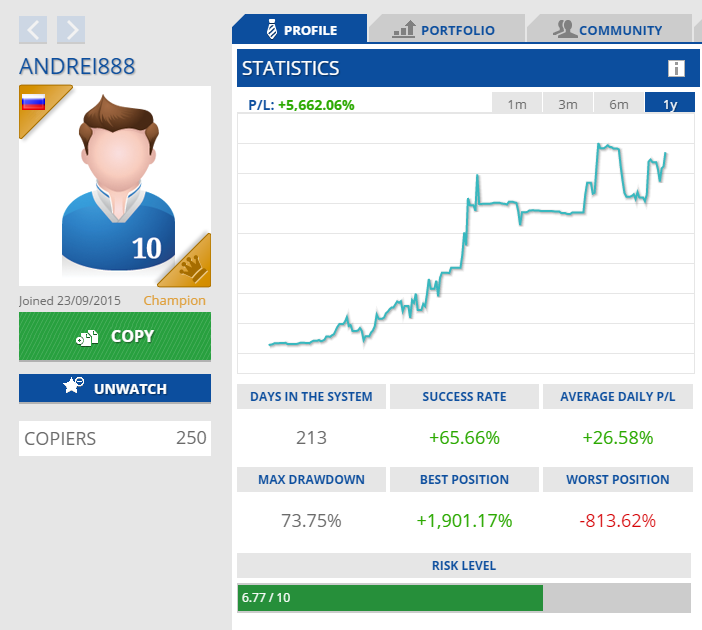The width and height of the screenshot is (702, 630).
Task: Click the trader avatar picture
Action: pyautogui.click(x=115, y=186)
